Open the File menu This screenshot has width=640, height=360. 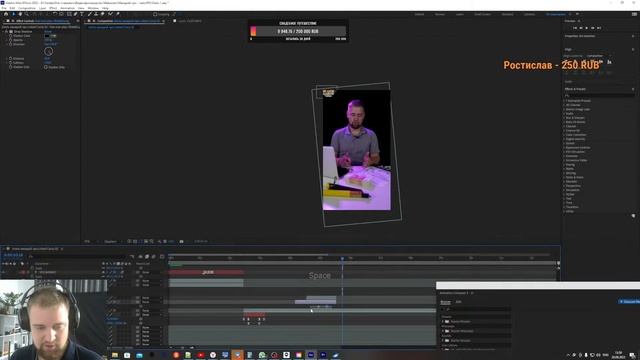click(x=4, y=8)
